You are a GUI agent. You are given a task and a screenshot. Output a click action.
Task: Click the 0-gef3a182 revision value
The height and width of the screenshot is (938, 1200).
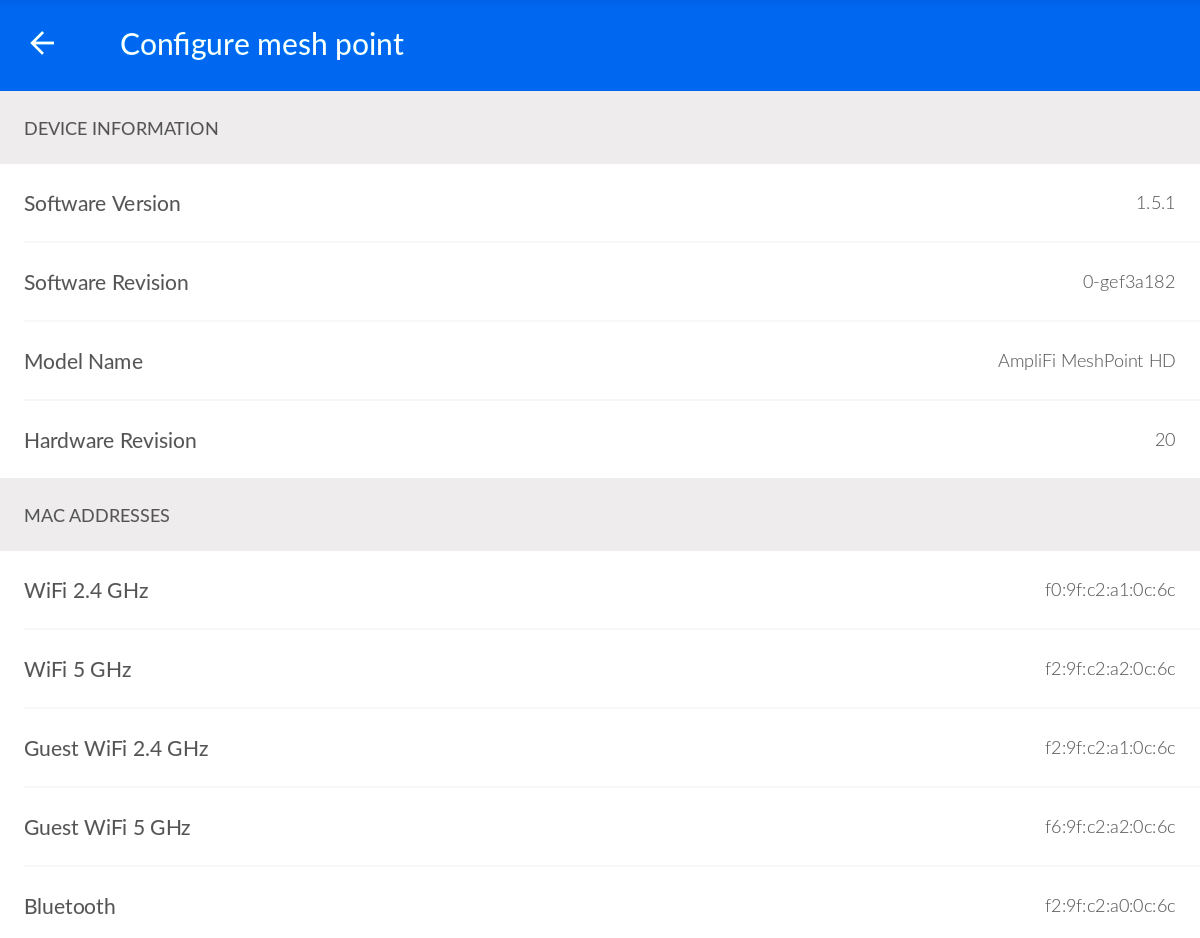click(1128, 282)
